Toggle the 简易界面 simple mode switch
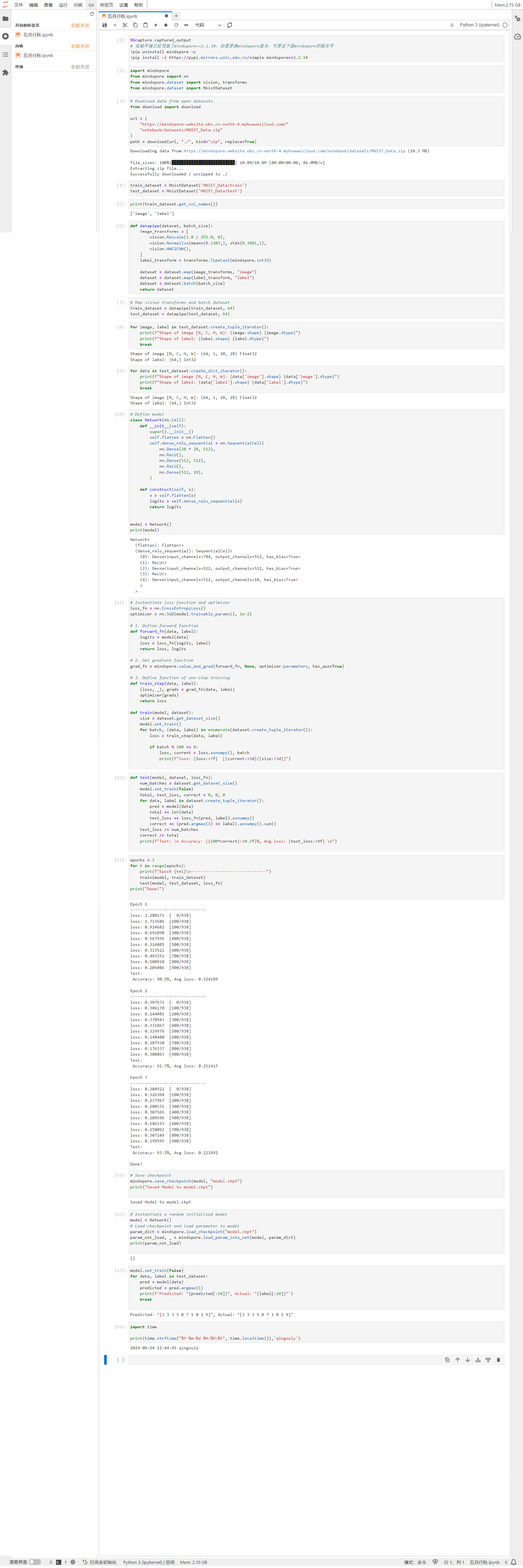Image resolution: width=523 pixels, height=1568 pixels. [x=35, y=1562]
